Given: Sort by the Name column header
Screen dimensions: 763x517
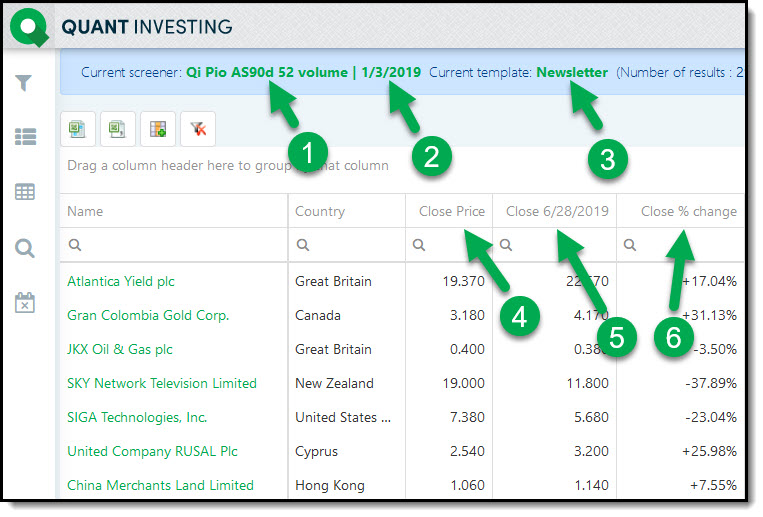Looking at the screenshot, I should click(x=85, y=211).
